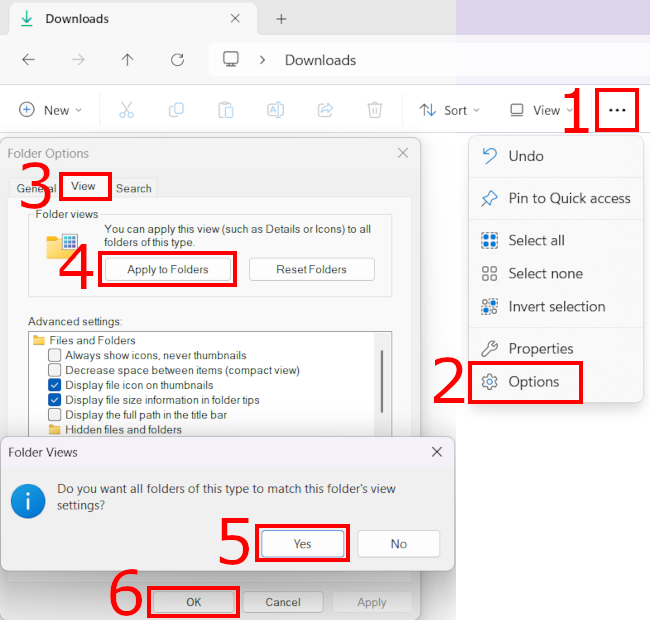
Task: Click Apply to Folders button
Action: (168, 269)
